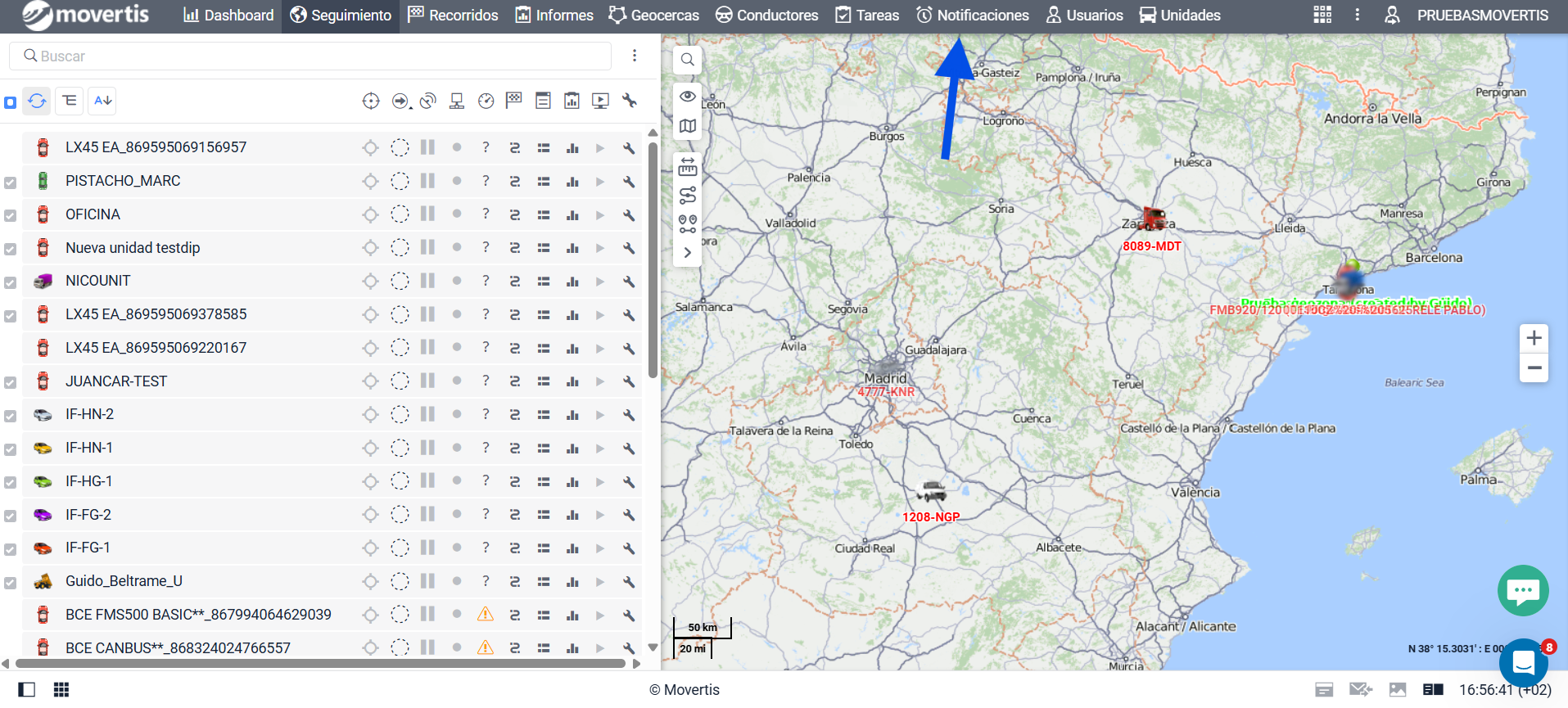1568x708 pixels.
Task: Click wrench icon for OFICINA unit
Action: [x=629, y=215]
